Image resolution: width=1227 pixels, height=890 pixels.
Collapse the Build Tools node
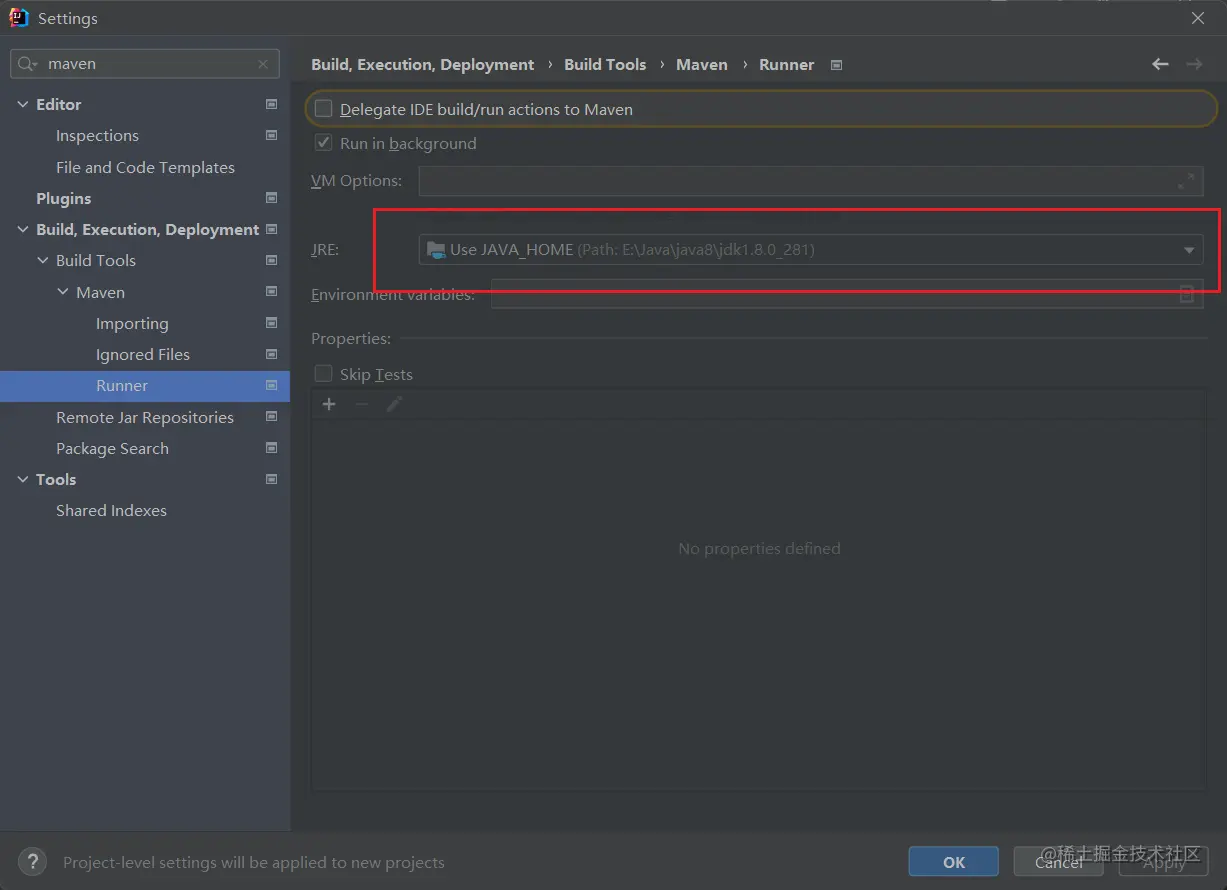42,260
